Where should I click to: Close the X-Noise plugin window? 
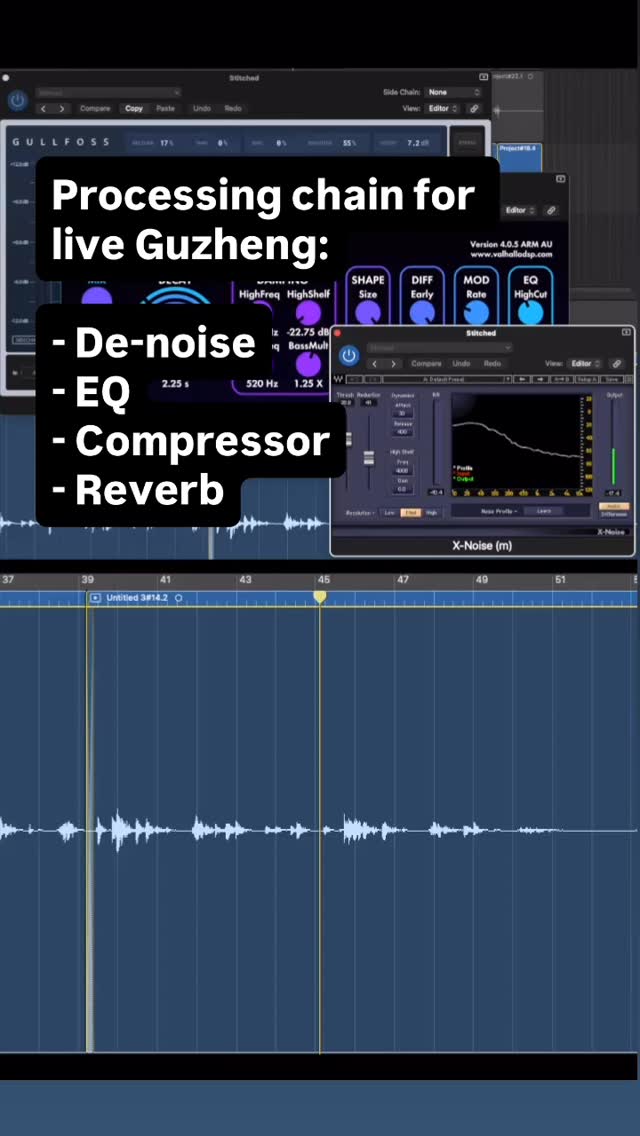pyautogui.click(x=337, y=333)
